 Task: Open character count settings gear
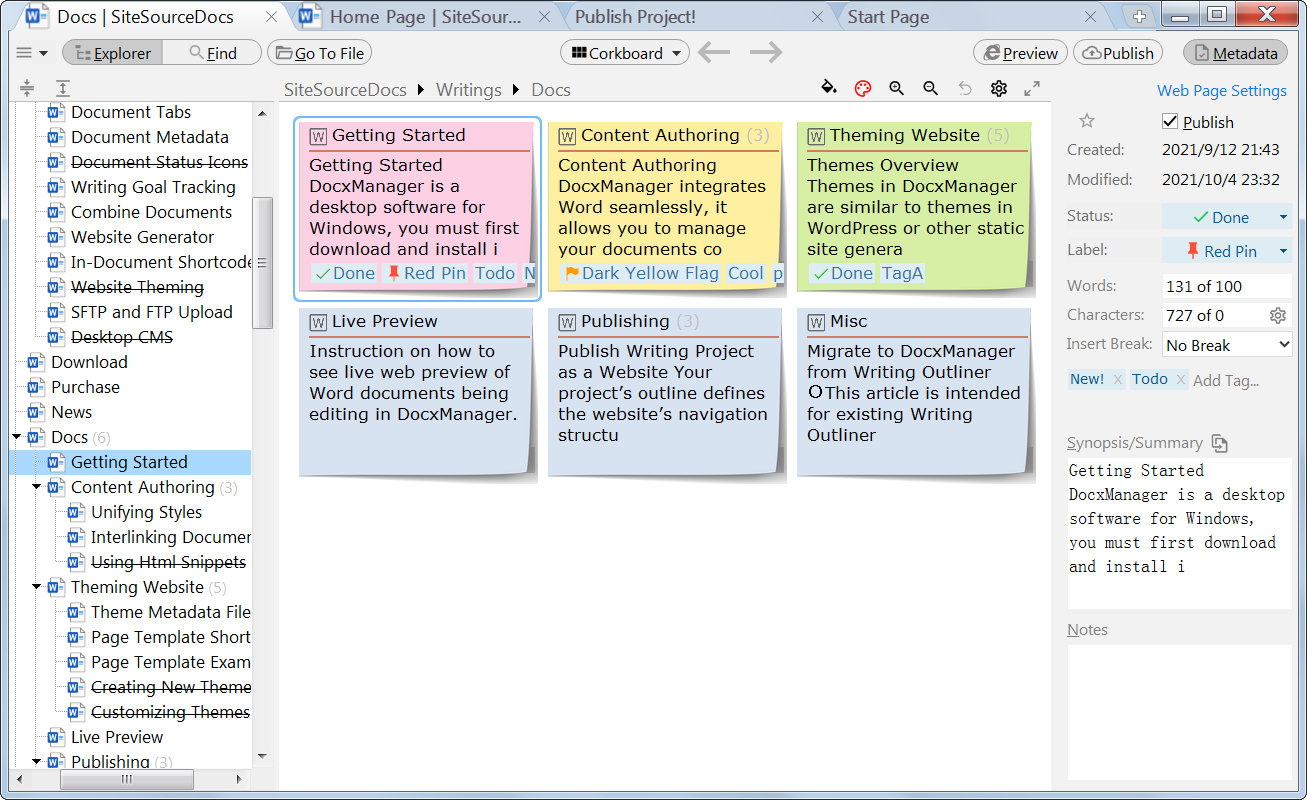1278,315
